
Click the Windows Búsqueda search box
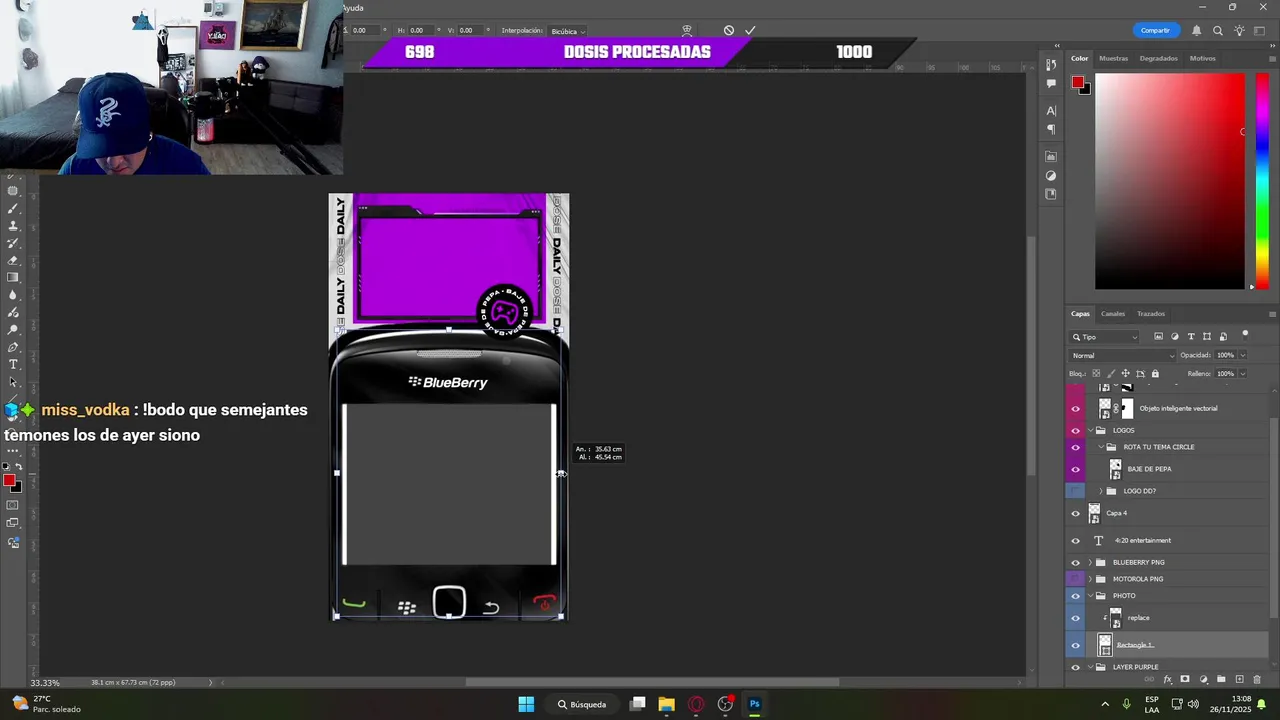pyautogui.click(x=582, y=704)
